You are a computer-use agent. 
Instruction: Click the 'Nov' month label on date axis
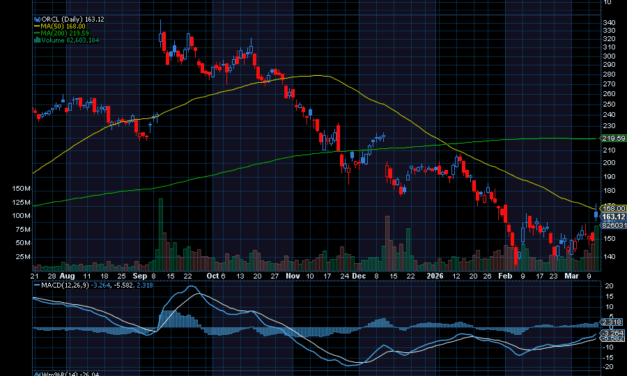click(293, 276)
